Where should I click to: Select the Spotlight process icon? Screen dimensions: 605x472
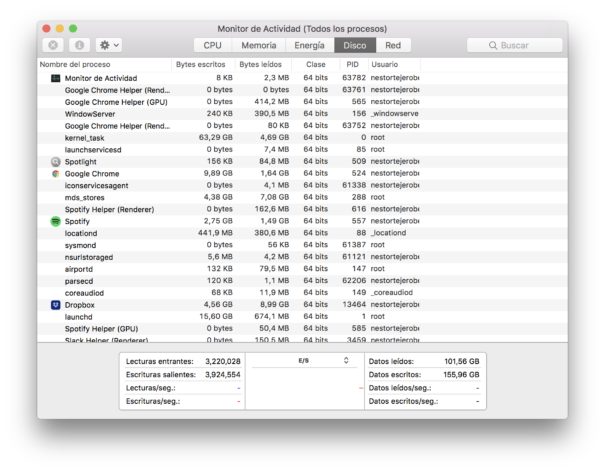click(x=55, y=162)
